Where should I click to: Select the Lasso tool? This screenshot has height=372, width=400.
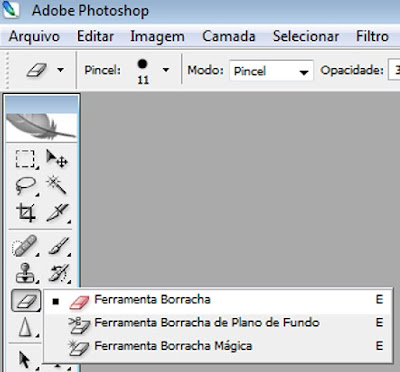pyautogui.click(x=25, y=185)
